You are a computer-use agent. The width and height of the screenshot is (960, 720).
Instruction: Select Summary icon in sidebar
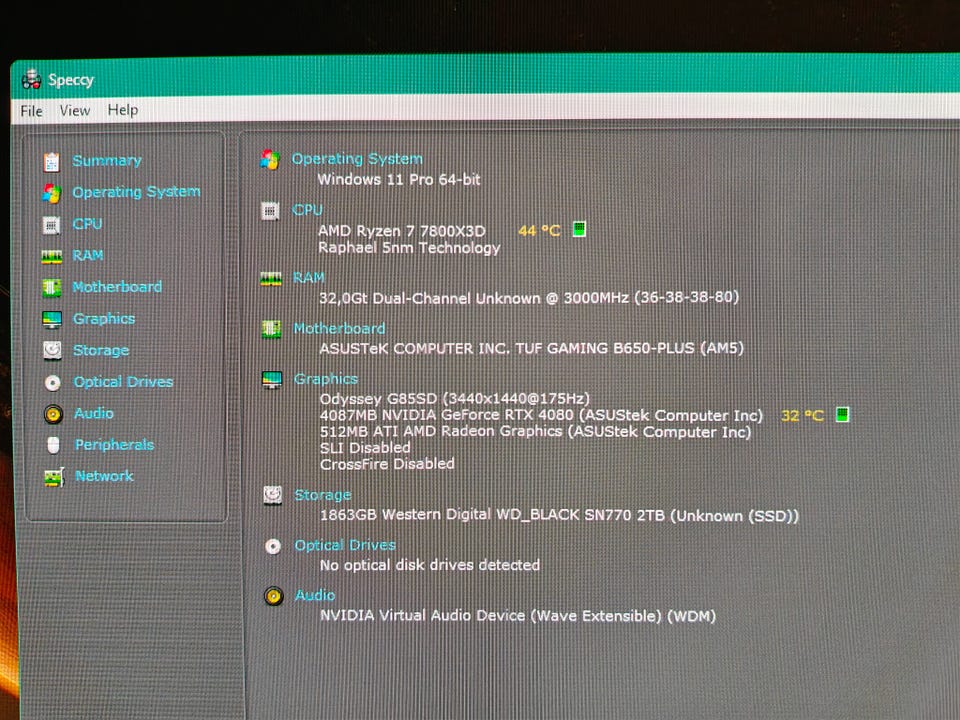[51, 162]
